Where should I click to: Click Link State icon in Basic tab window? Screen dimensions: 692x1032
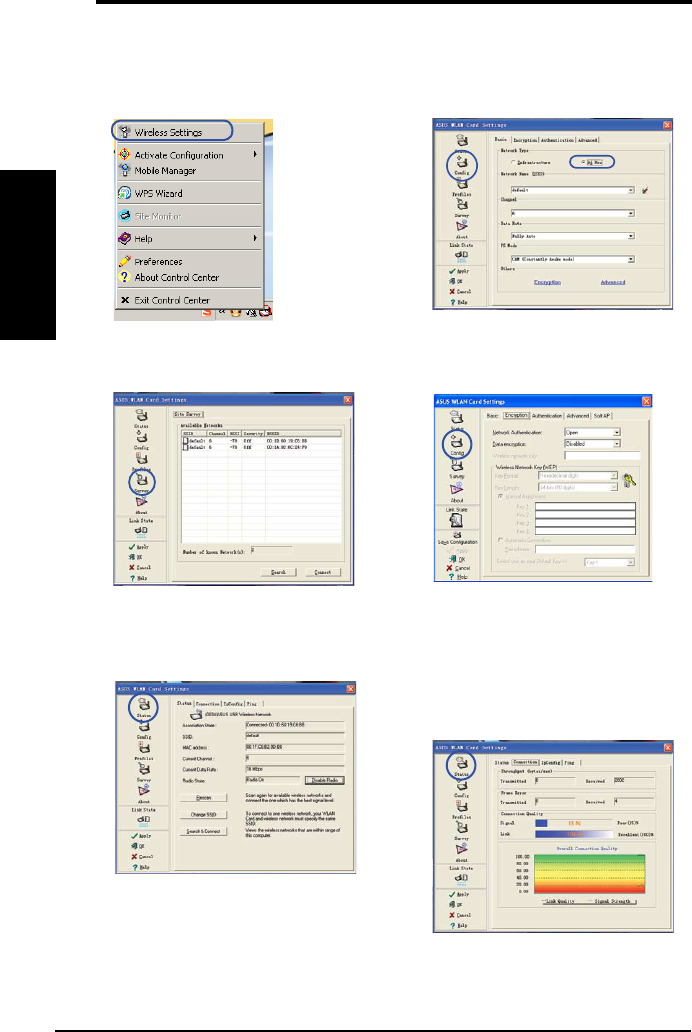click(462, 254)
